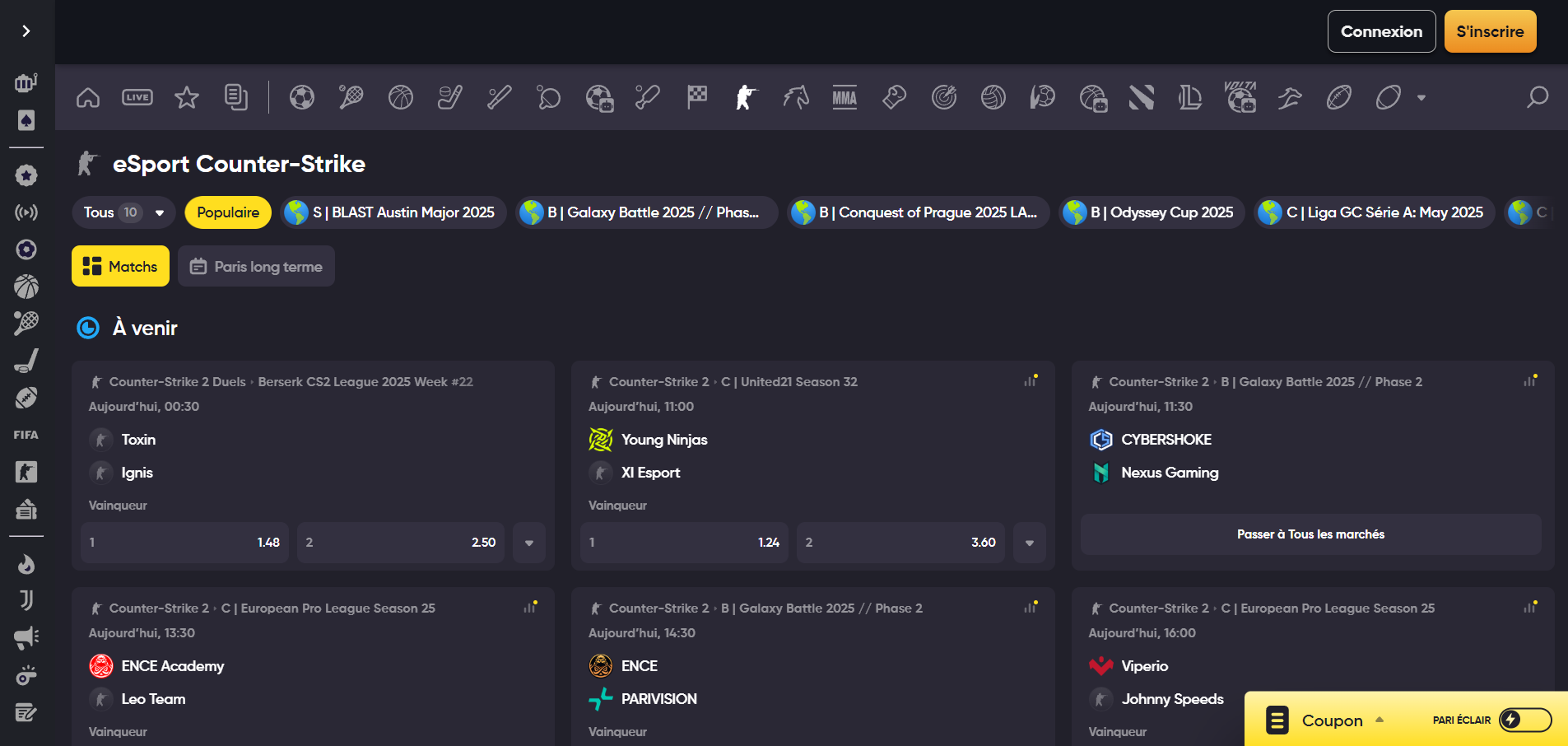Viewport: 1568px width, 746px height.
Task: Filter by B | Galaxy Battle 2025 chip
Action: pyautogui.click(x=646, y=212)
